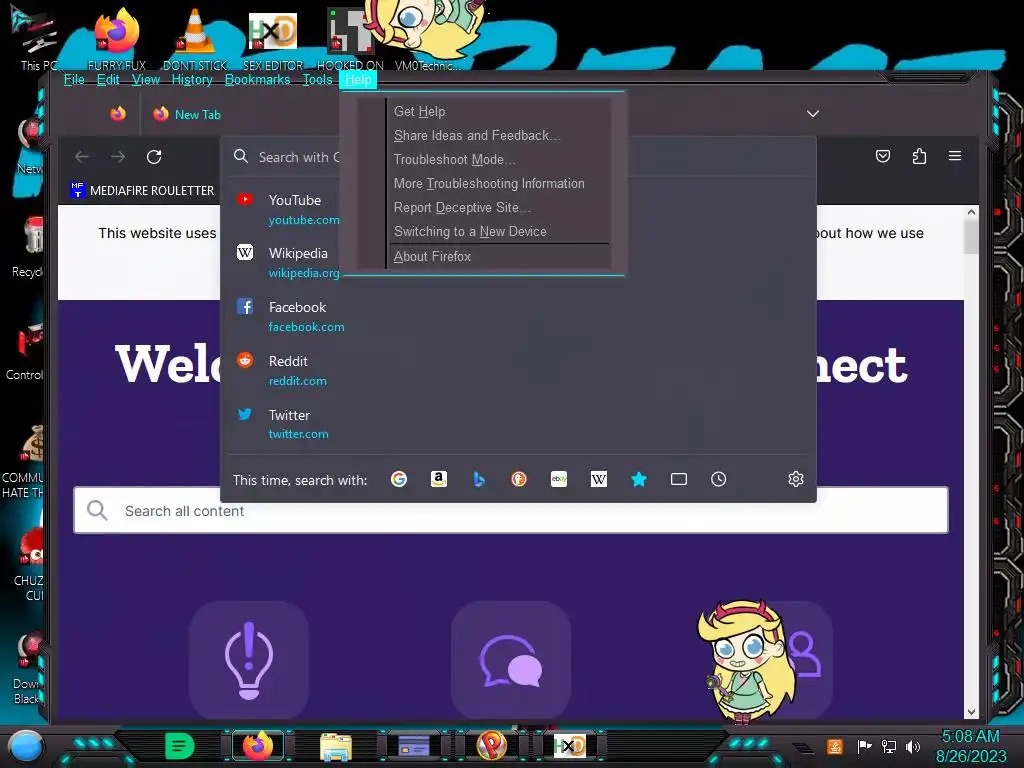The width and height of the screenshot is (1024, 768).
Task: Reload the page with the refresh icon
Action: 154,157
